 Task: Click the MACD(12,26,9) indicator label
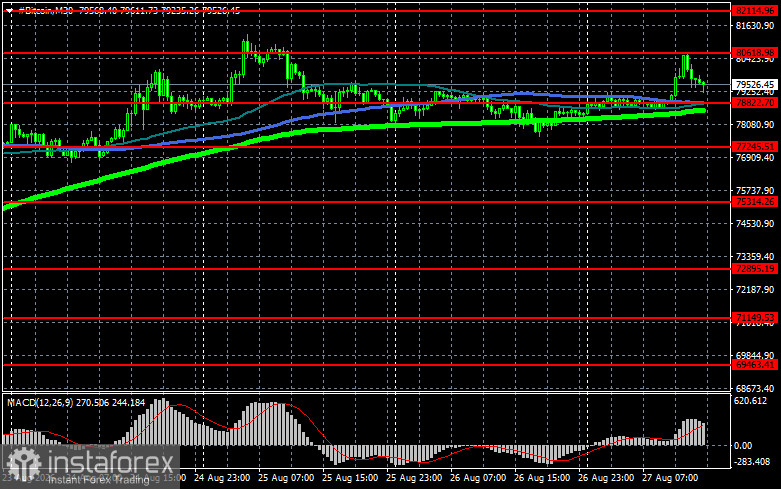(41, 402)
